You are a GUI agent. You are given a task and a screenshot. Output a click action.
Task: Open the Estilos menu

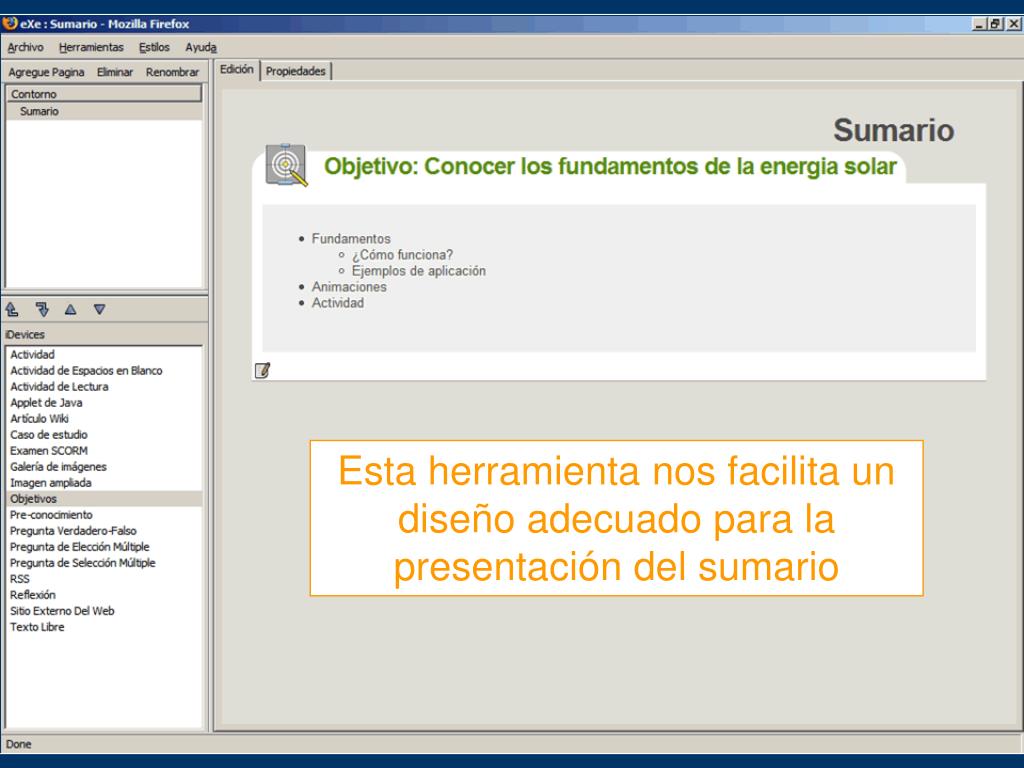154,47
